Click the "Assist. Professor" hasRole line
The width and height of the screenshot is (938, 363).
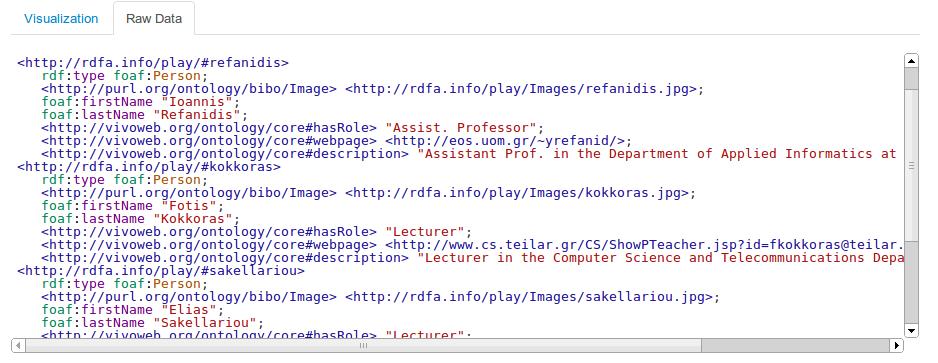[293, 128]
